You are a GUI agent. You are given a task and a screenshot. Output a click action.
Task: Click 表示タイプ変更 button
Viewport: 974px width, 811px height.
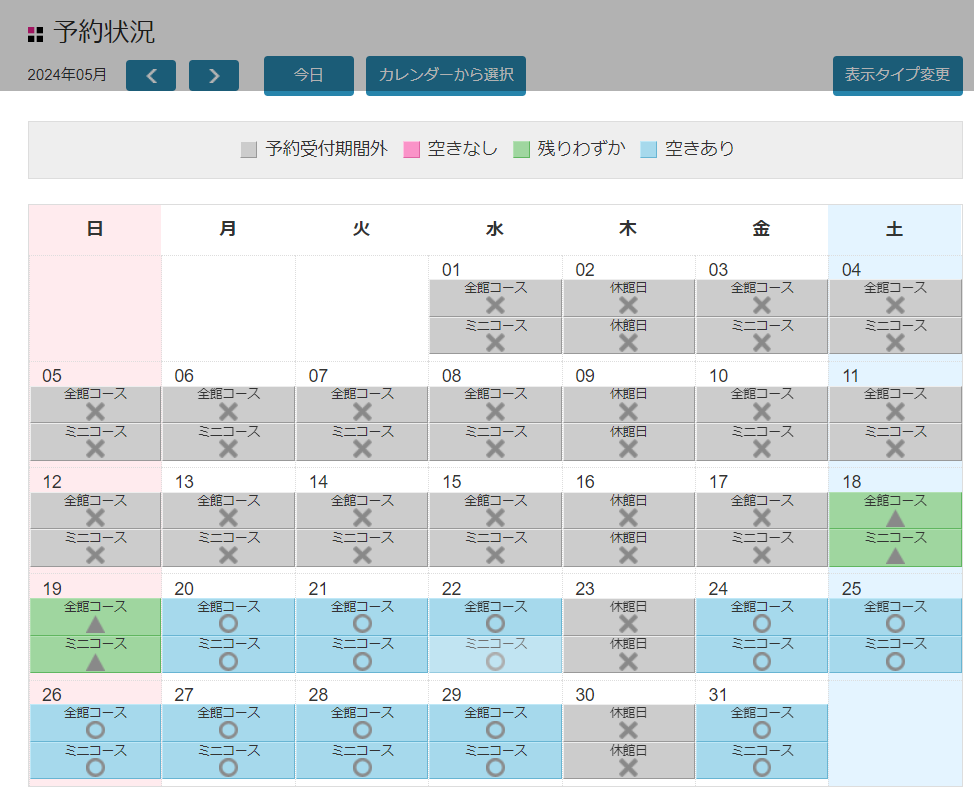click(x=897, y=75)
